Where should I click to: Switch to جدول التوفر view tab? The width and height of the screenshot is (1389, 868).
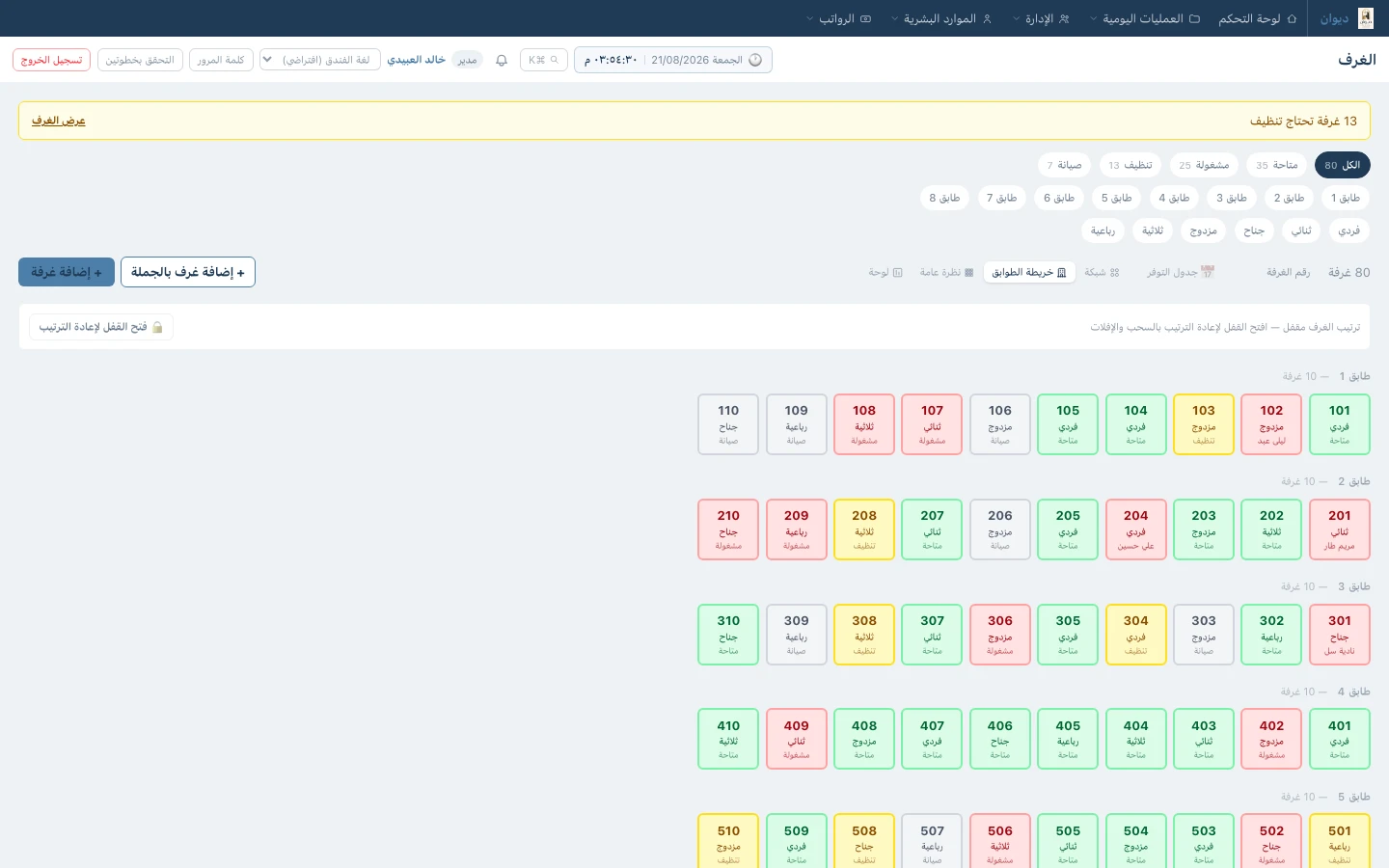(1181, 272)
